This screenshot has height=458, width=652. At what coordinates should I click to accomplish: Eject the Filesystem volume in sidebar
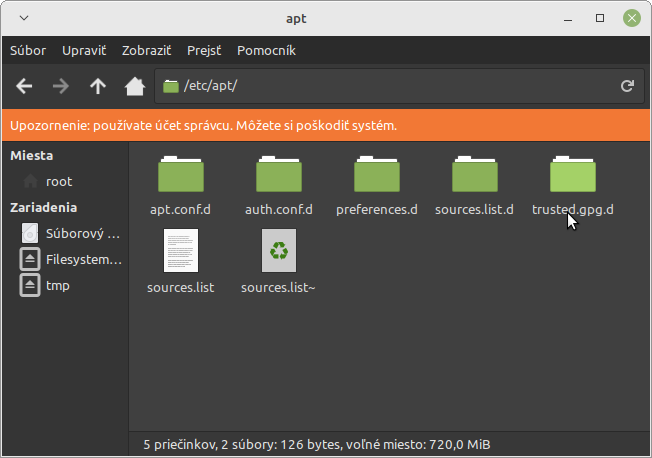[30, 260]
